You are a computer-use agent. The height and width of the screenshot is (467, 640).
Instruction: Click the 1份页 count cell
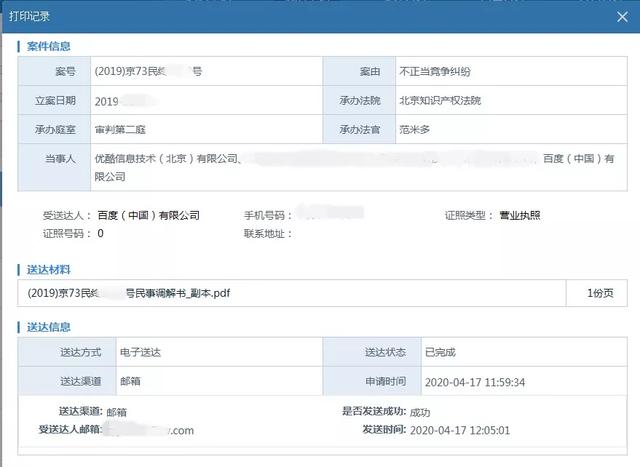(597, 293)
